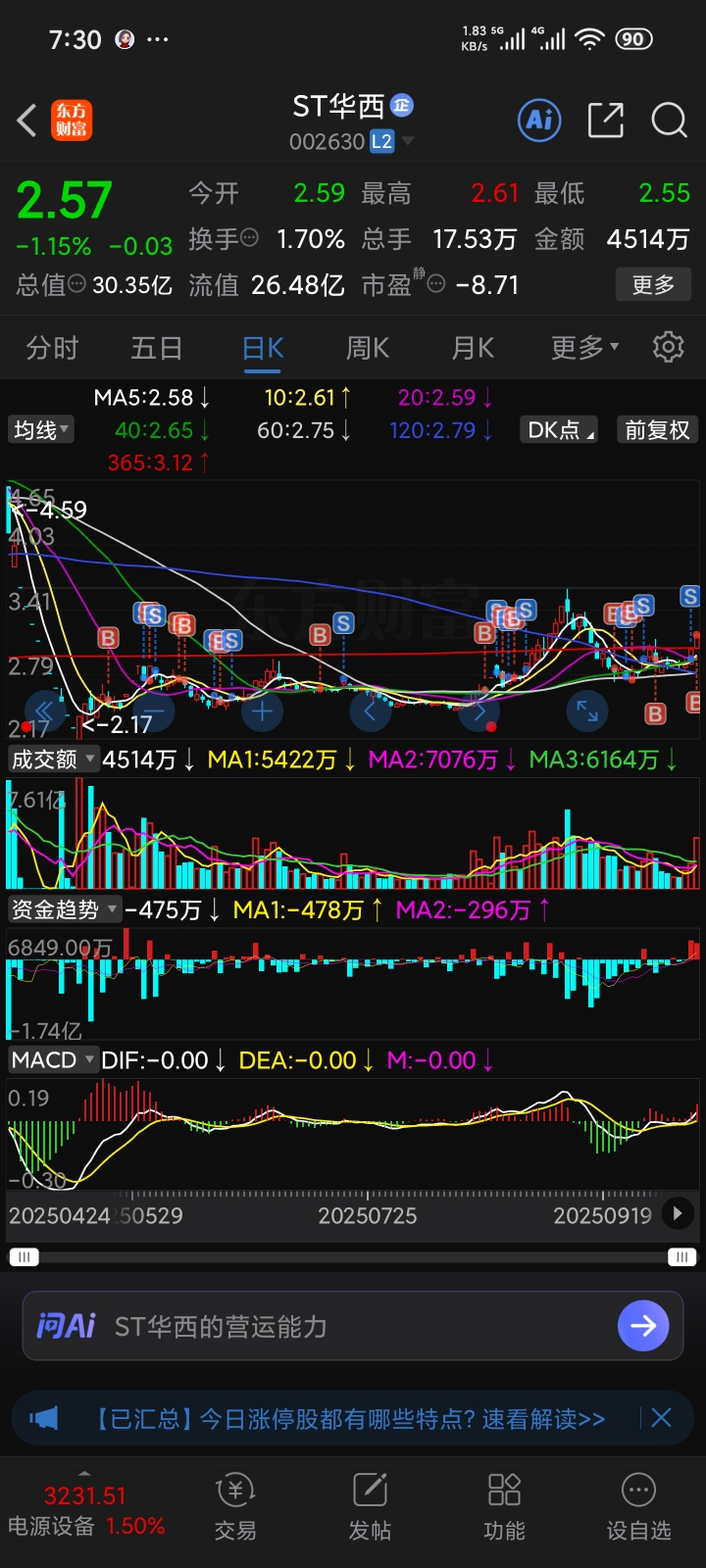Tap left handle of timeline range slider
The width and height of the screenshot is (706, 1568).
click(24, 1257)
